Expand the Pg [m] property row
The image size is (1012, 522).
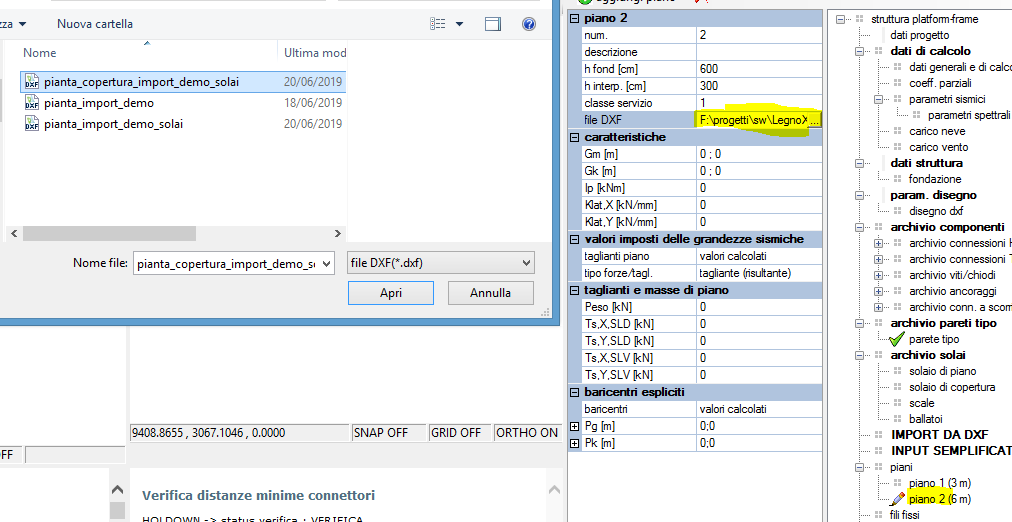tap(574, 427)
